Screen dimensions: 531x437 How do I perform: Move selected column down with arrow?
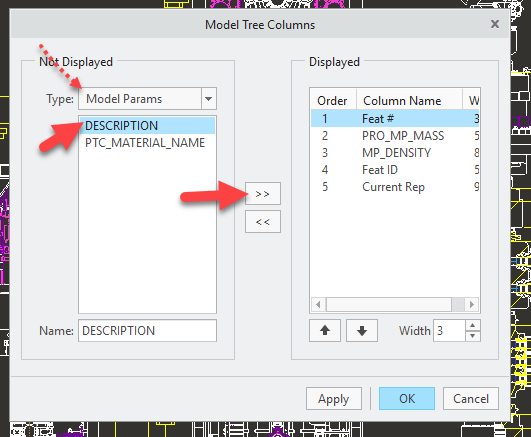[x=362, y=330]
